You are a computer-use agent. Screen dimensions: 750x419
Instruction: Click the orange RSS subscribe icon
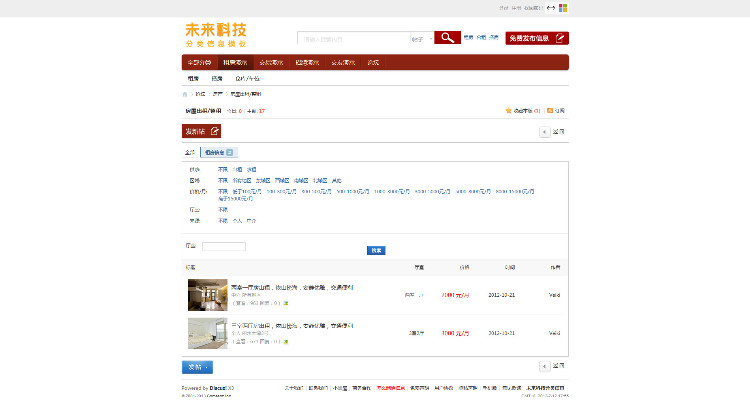pos(550,110)
